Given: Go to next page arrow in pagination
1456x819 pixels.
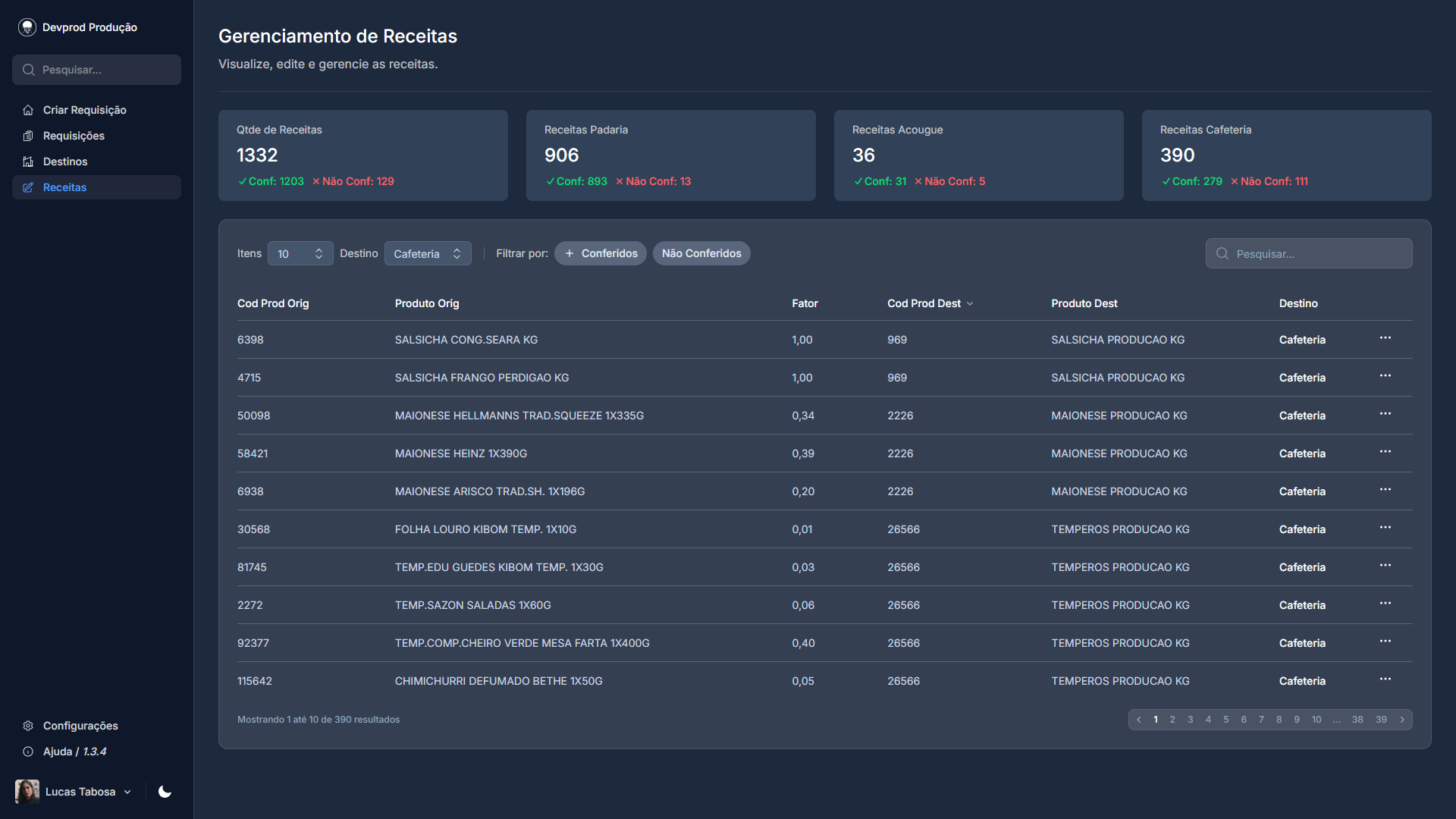Looking at the screenshot, I should pyautogui.click(x=1402, y=720).
